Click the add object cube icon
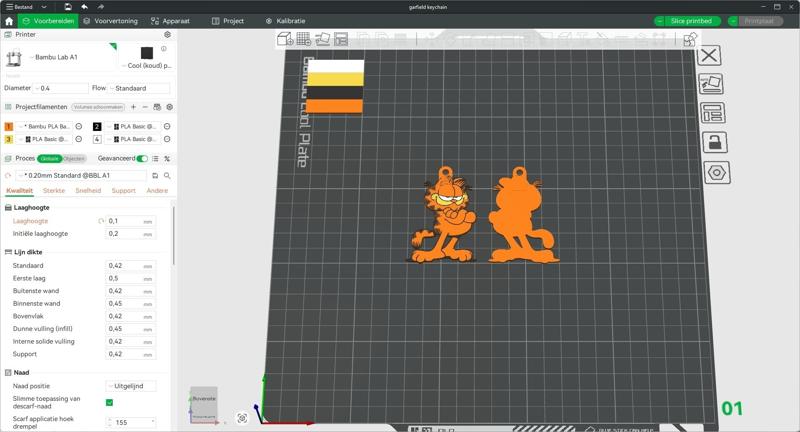Viewport: 800px width, 432px height. coord(285,39)
